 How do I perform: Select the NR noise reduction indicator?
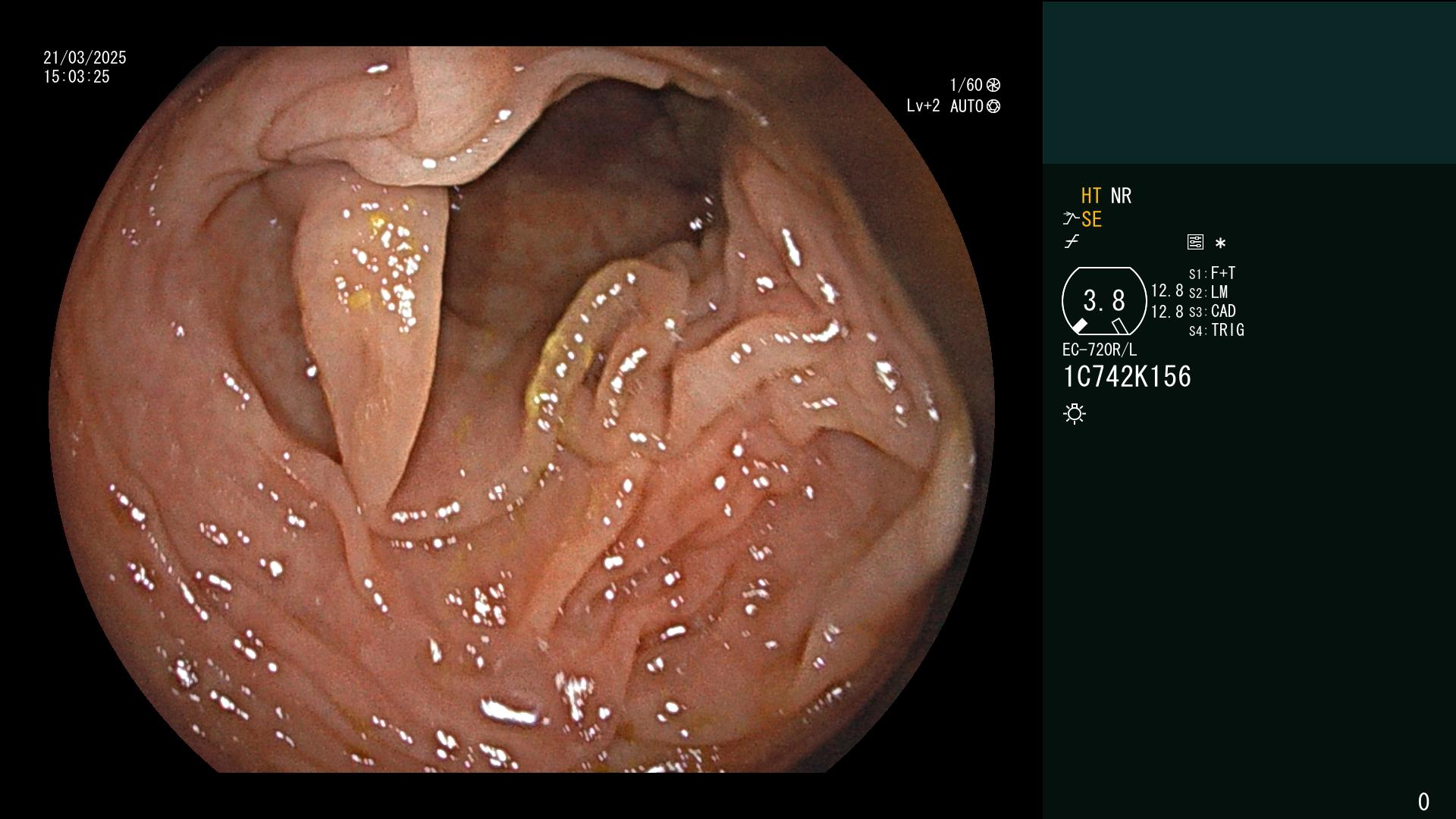point(1121,196)
